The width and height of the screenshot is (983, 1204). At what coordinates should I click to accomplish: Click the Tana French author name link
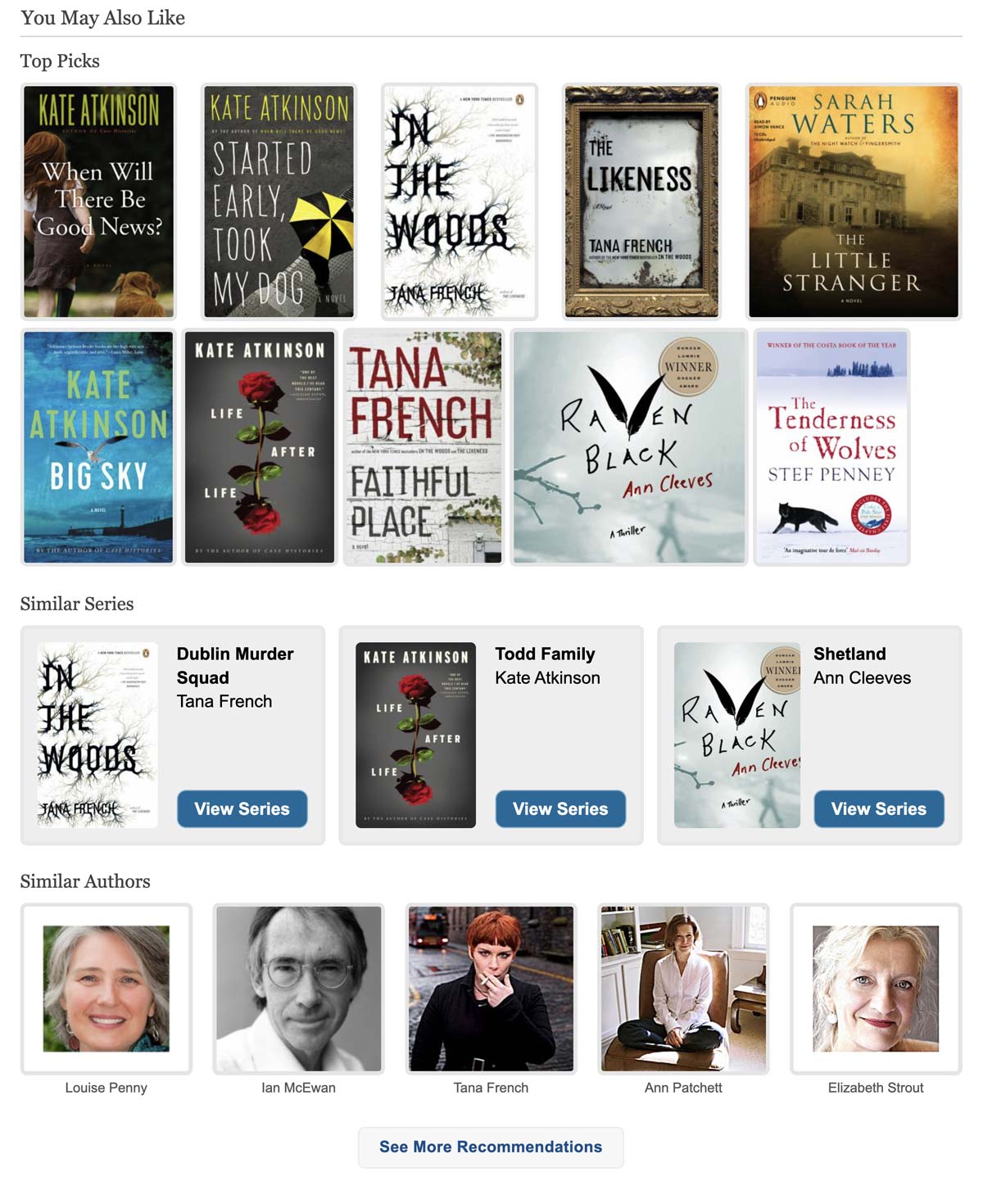click(491, 1088)
